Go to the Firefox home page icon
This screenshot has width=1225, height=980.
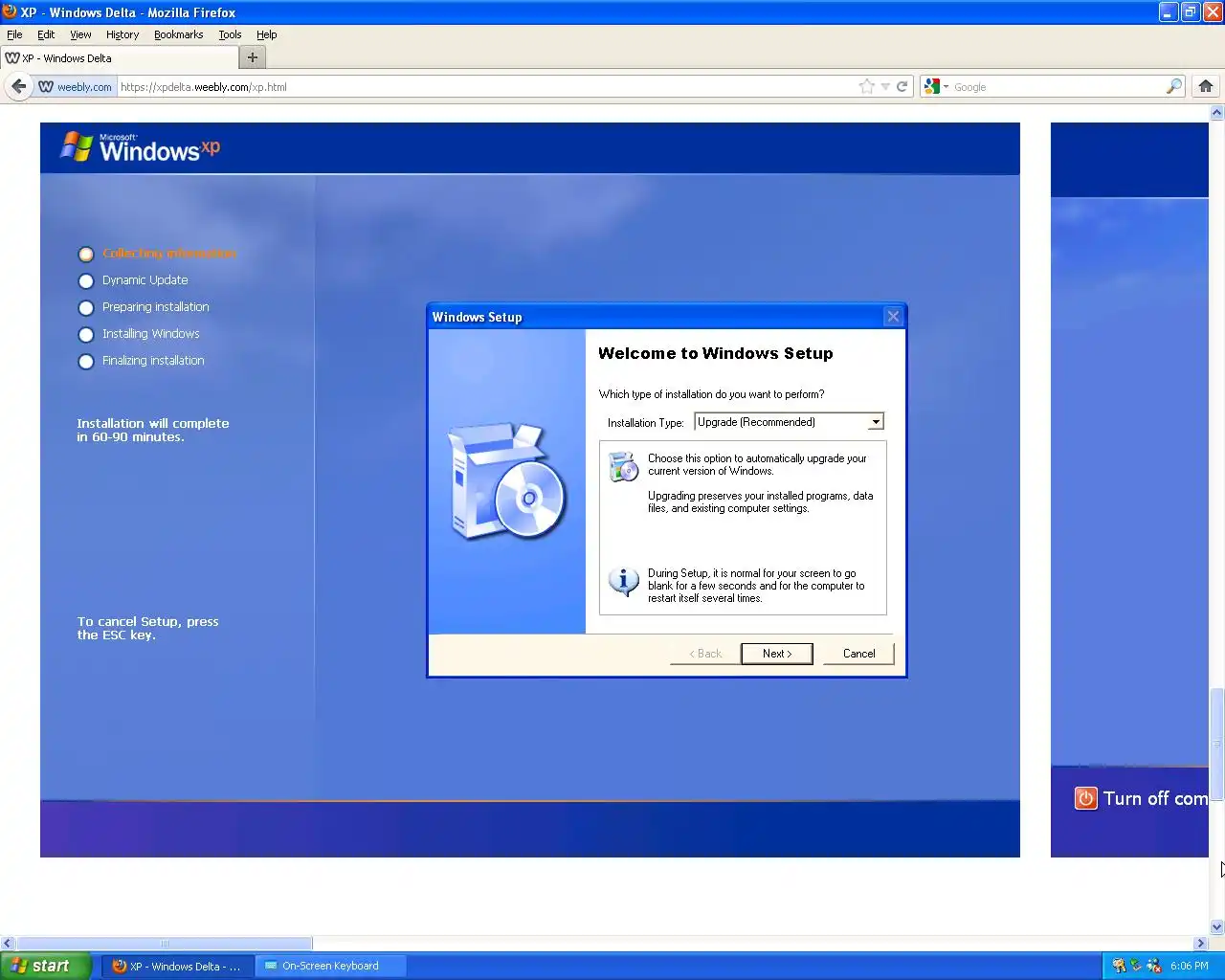[x=1206, y=86]
